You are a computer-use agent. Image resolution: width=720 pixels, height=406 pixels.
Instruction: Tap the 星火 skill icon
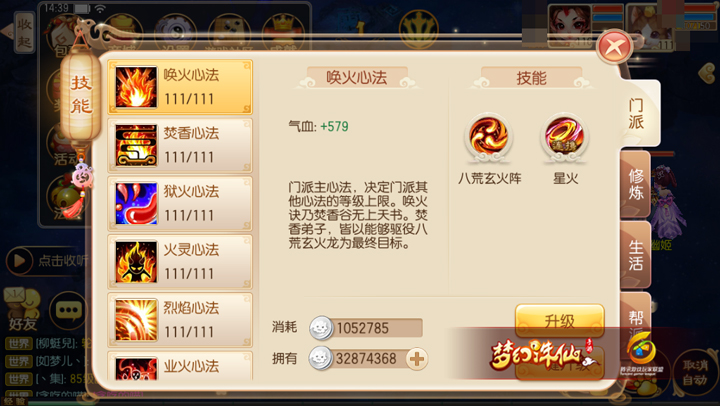[x=565, y=137]
